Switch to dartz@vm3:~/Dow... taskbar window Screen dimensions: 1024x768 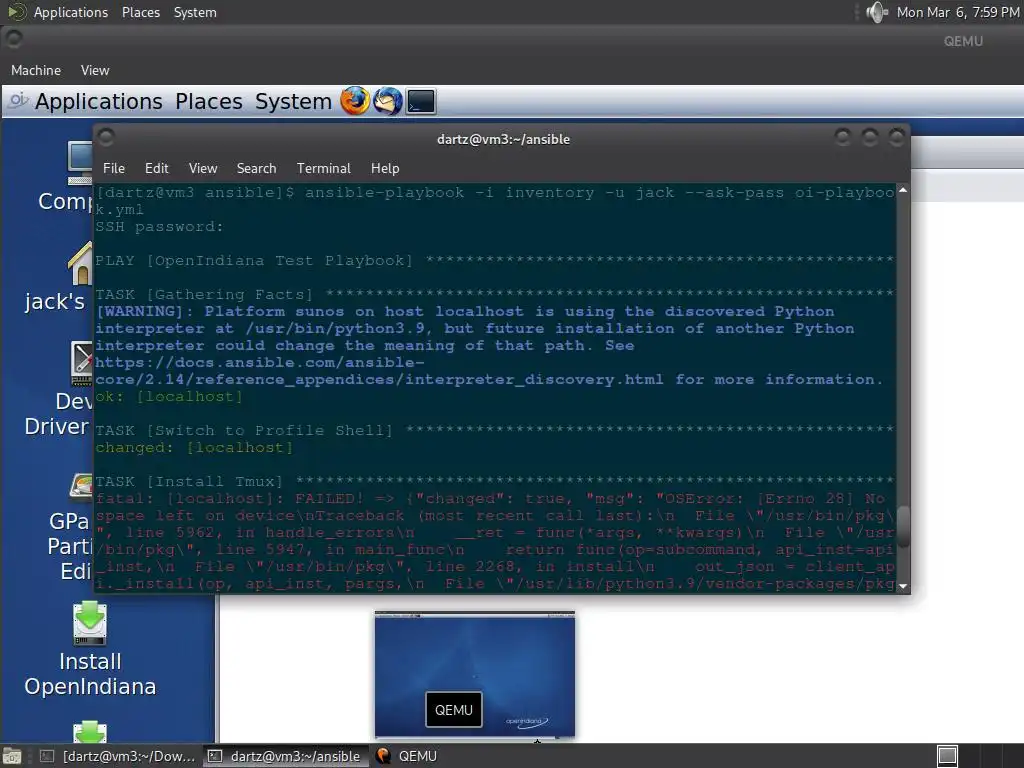click(x=118, y=756)
